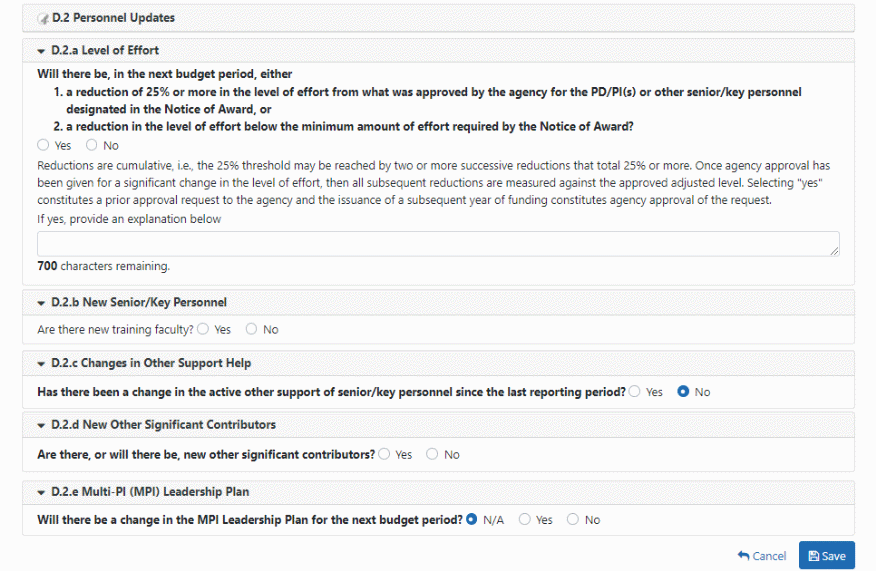Click the level of effort explanation text box
Image resolution: width=876 pixels, height=571 pixels.
pos(438,244)
